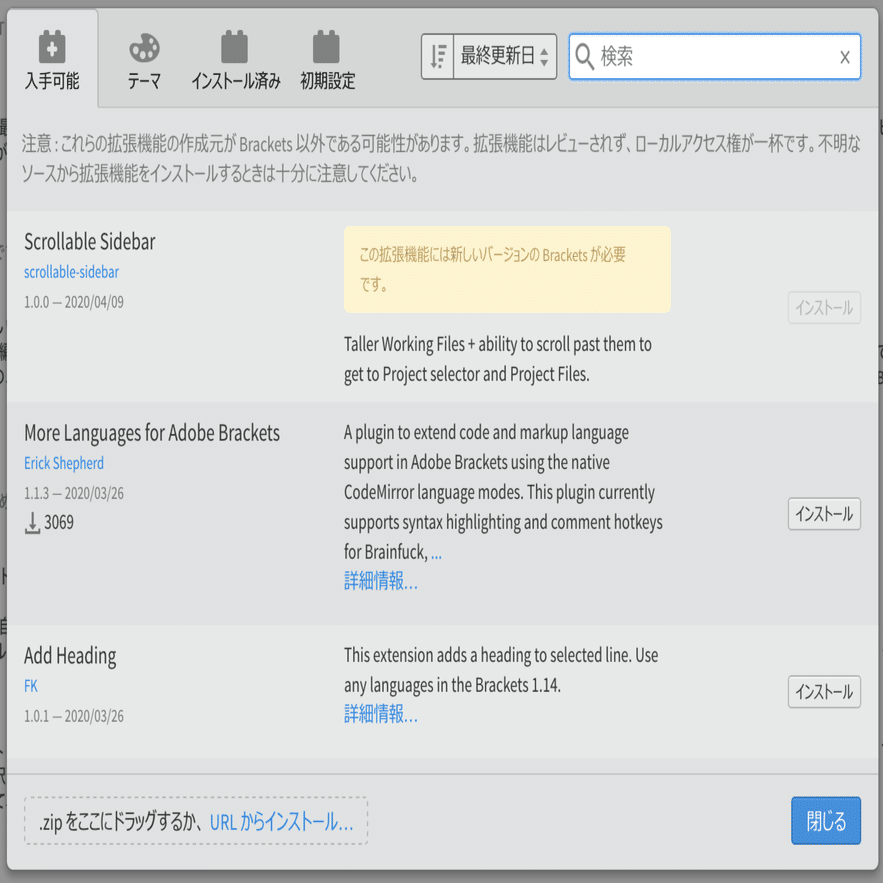Visit Erick Shepherd's author page
This screenshot has height=883, width=883.
(63, 463)
